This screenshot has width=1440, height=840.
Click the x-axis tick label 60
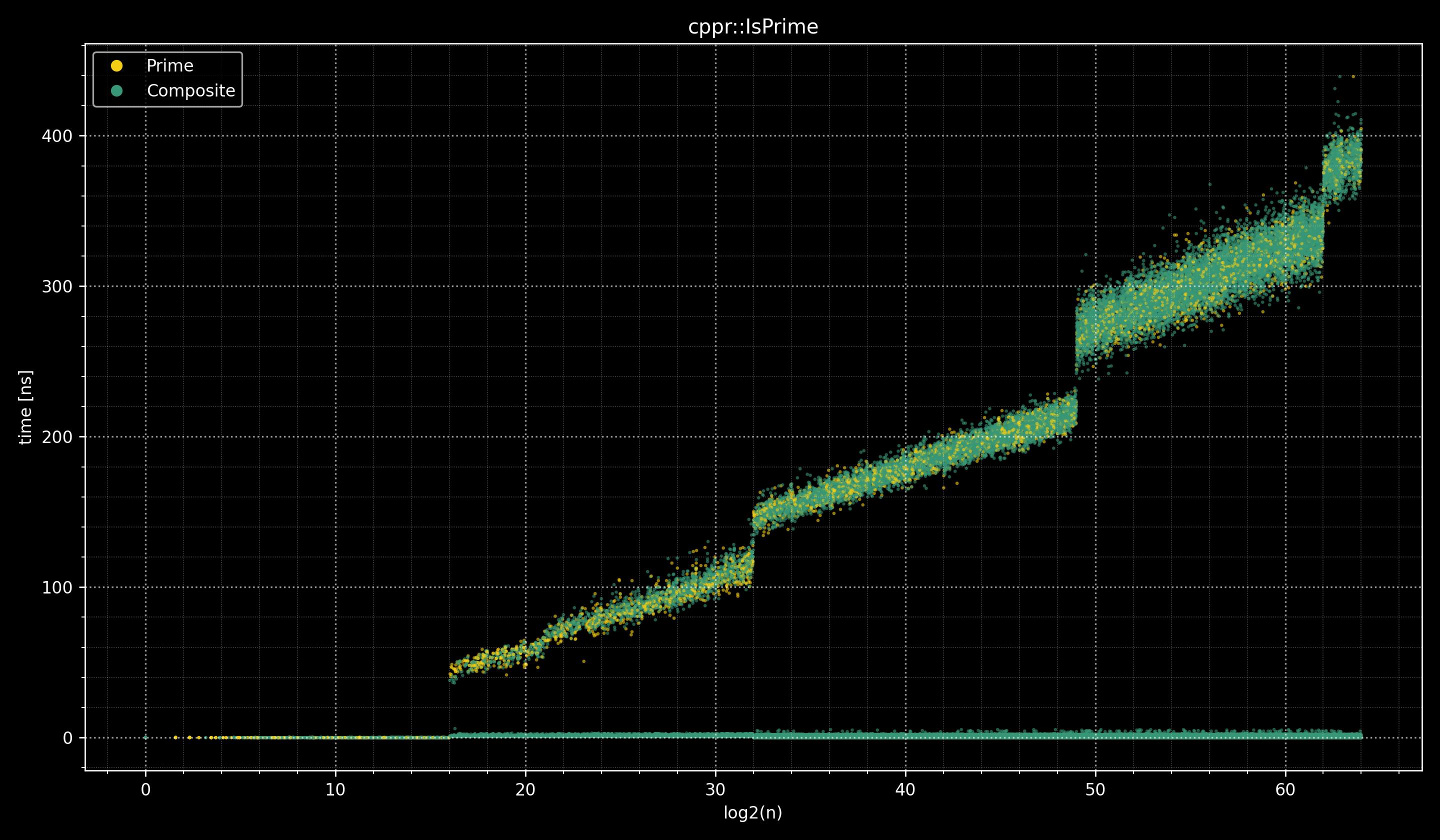(x=1285, y=789)
